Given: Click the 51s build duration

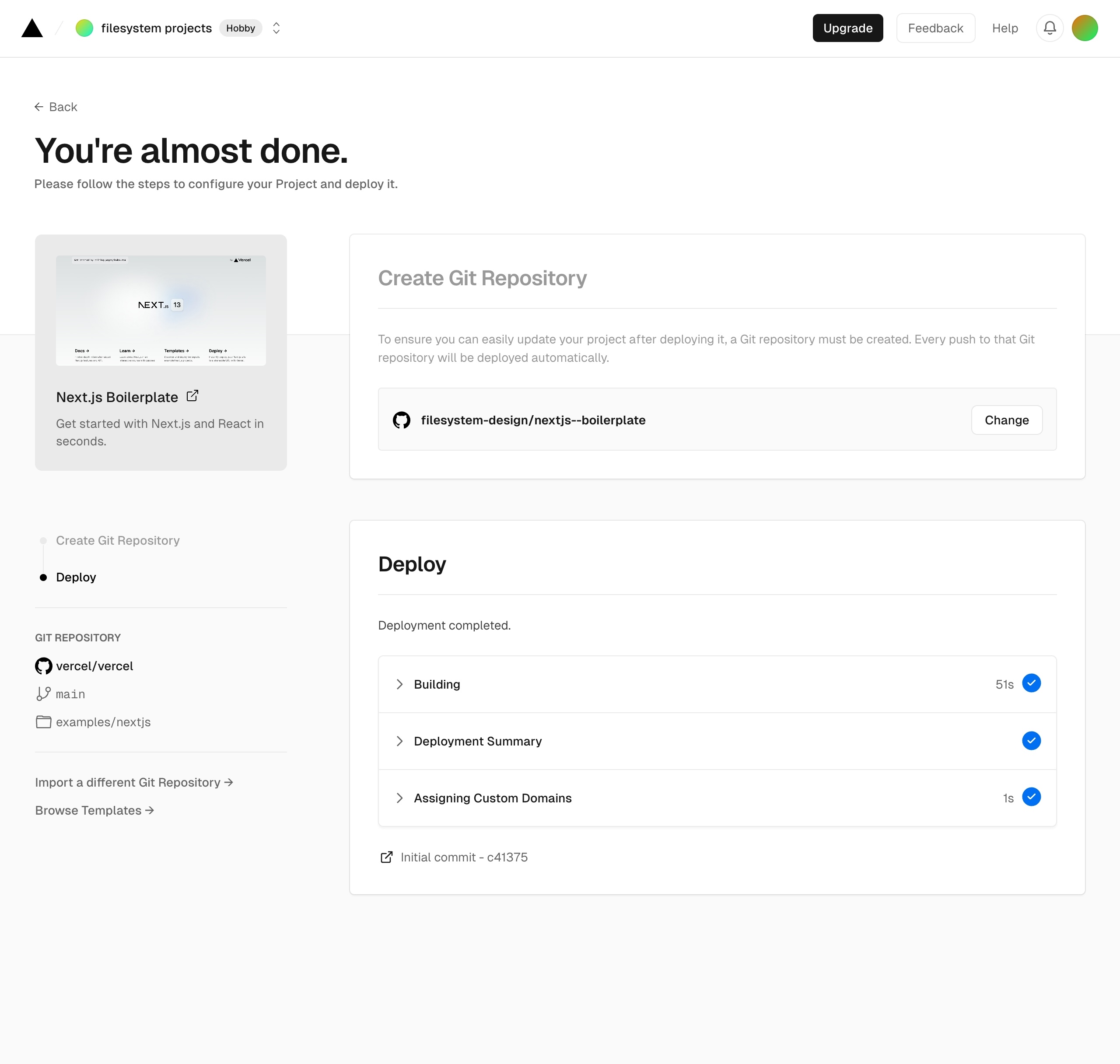Looking at the screenshot, I should click(1004, 685).
